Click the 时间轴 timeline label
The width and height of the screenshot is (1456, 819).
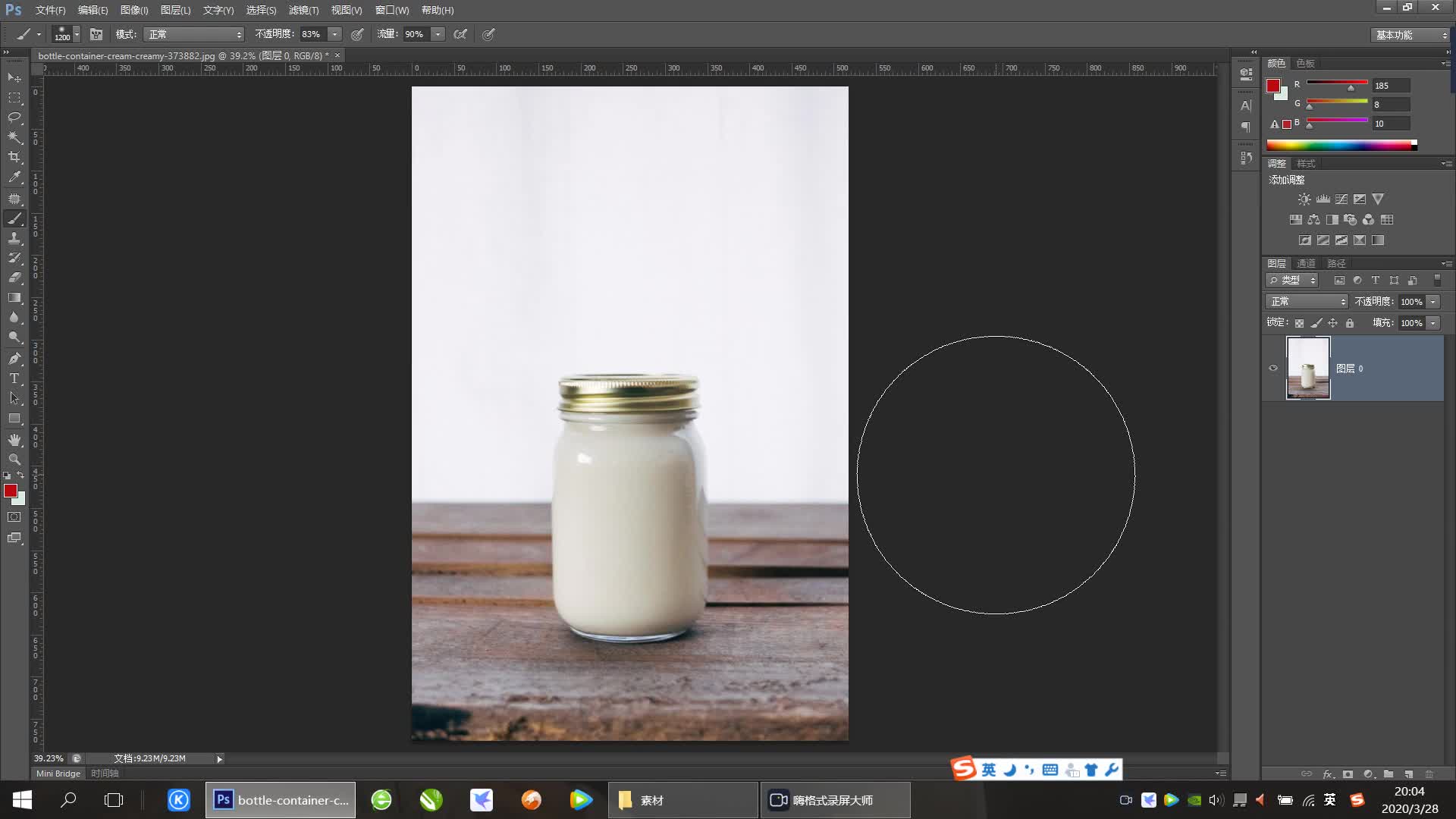coord(105,773)
